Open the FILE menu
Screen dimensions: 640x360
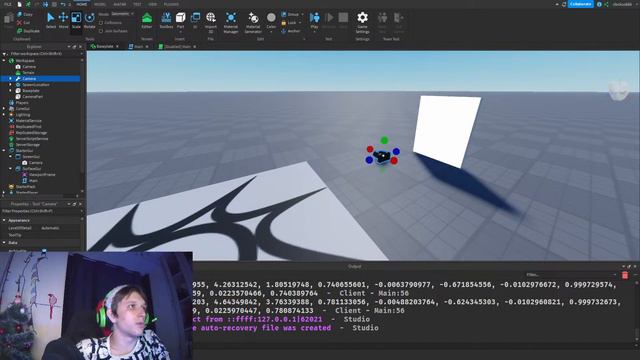click(7, 4)
